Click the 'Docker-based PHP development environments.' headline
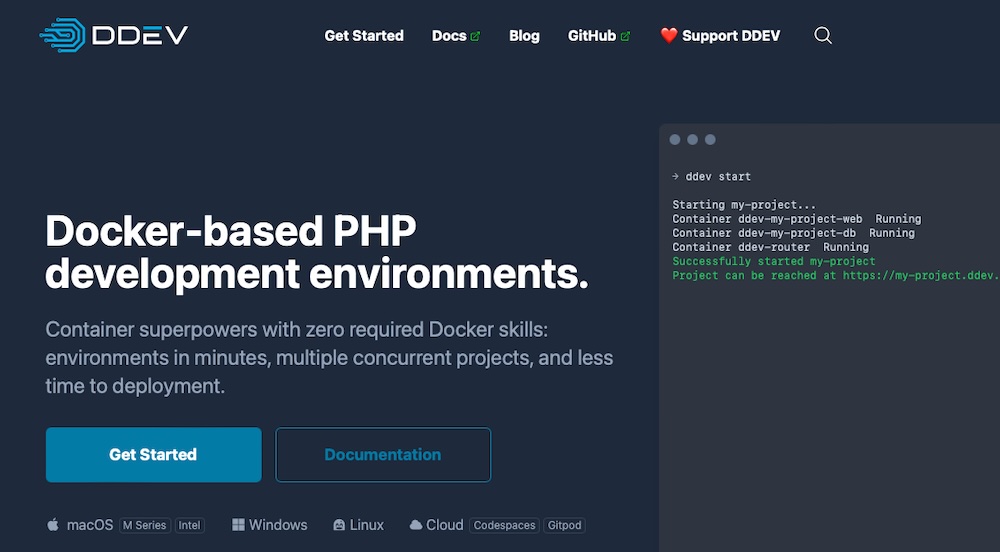Viewport: 1000px width, 552px height. [x=317, y=252]
